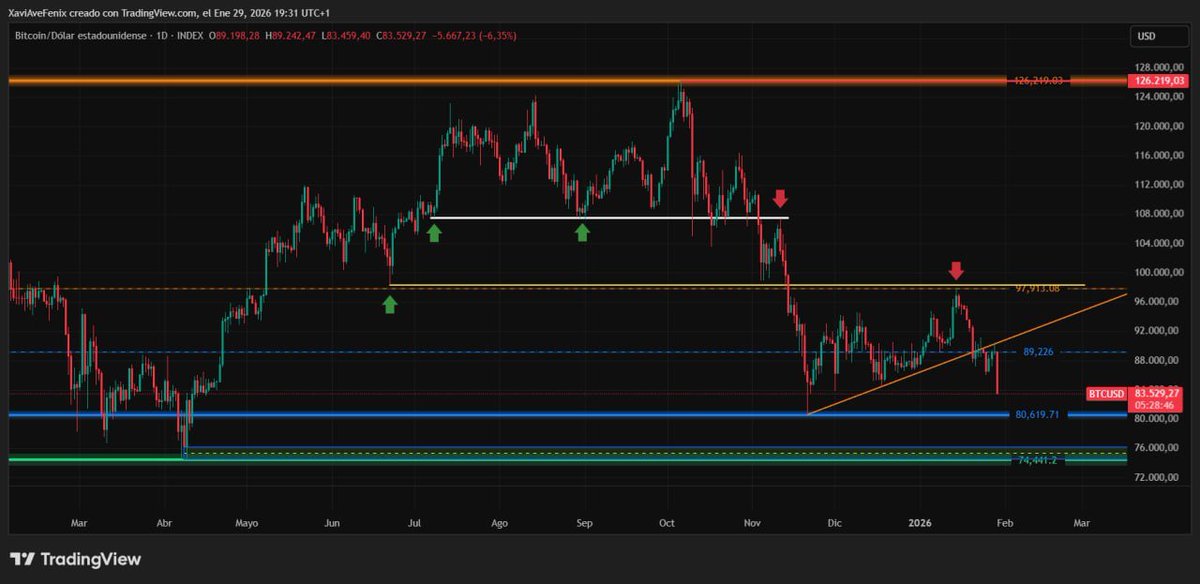Select the 126,219.03 label on orange line
This screenshot has width=1200, height=584.
click(1036, 80)
